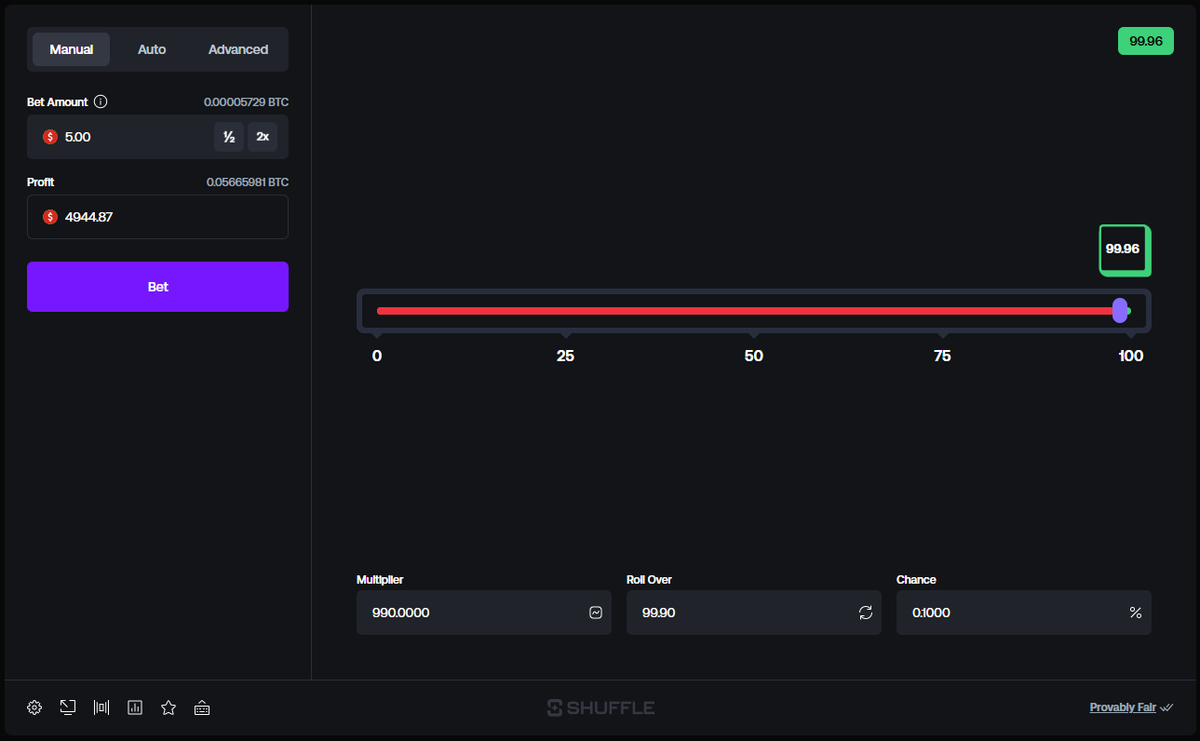Click the red slider track near 50
Viewport: 1200px width, 741px height.
(754, 311)
